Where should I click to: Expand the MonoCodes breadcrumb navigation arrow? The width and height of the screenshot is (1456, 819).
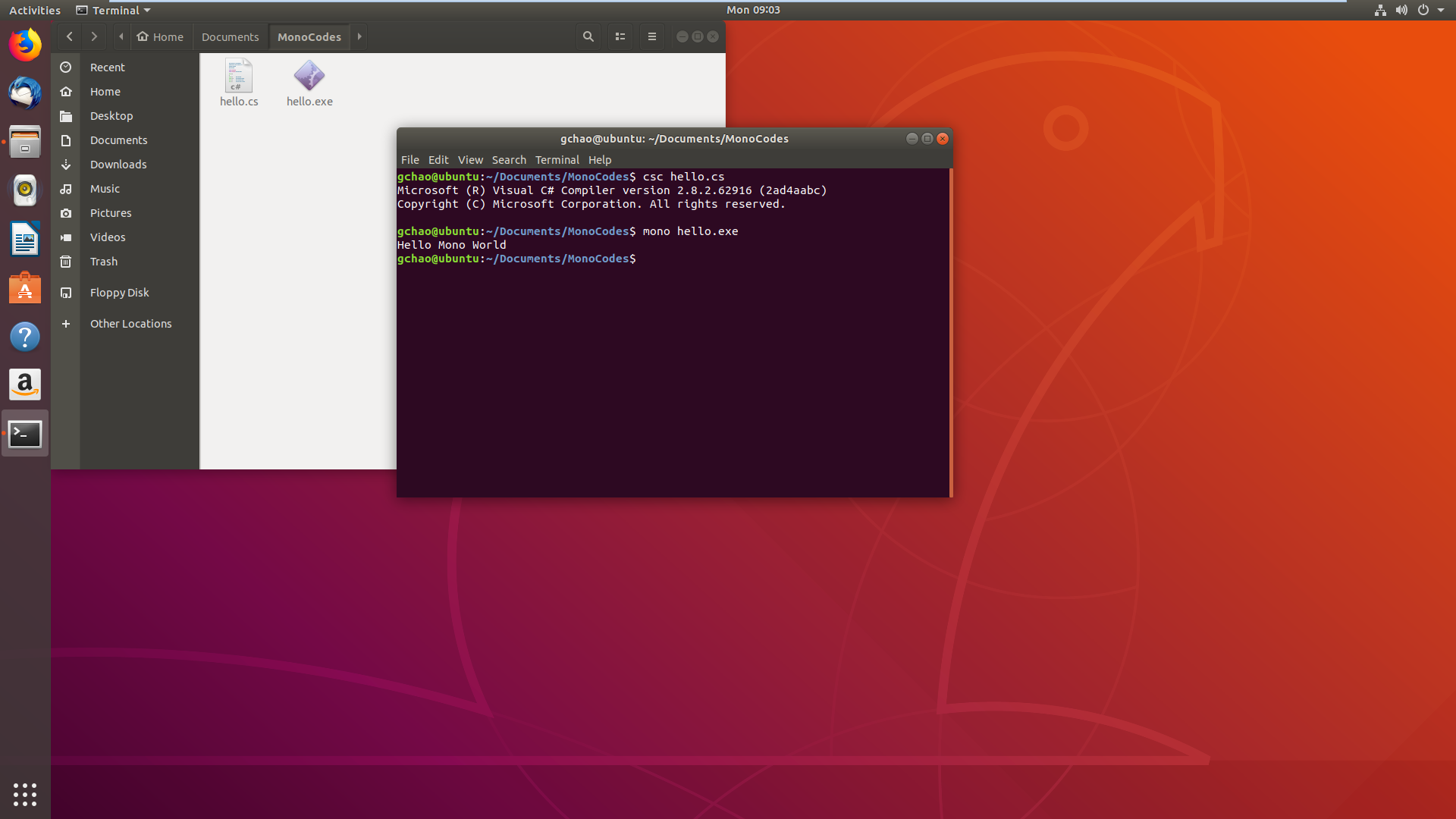(359, 37)
